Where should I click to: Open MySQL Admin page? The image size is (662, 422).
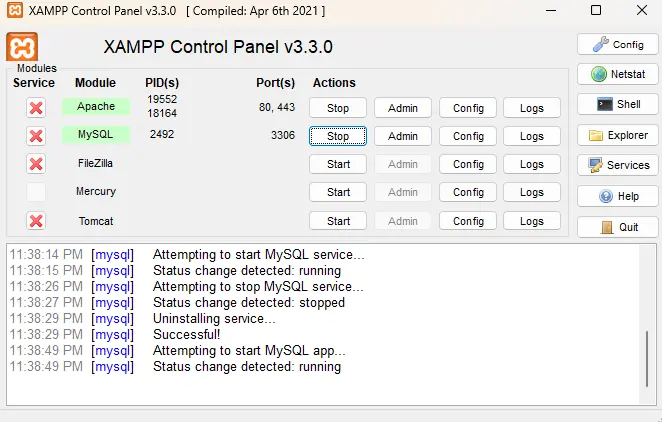[x=403, y=136]
